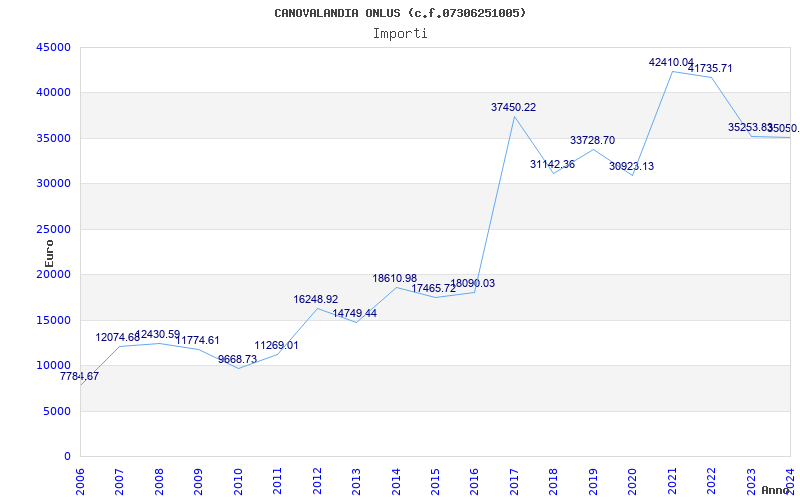Viewport: 800px width, 500px height.
Task: Click the x-axis year 2021
Action: tap(672, 480)
